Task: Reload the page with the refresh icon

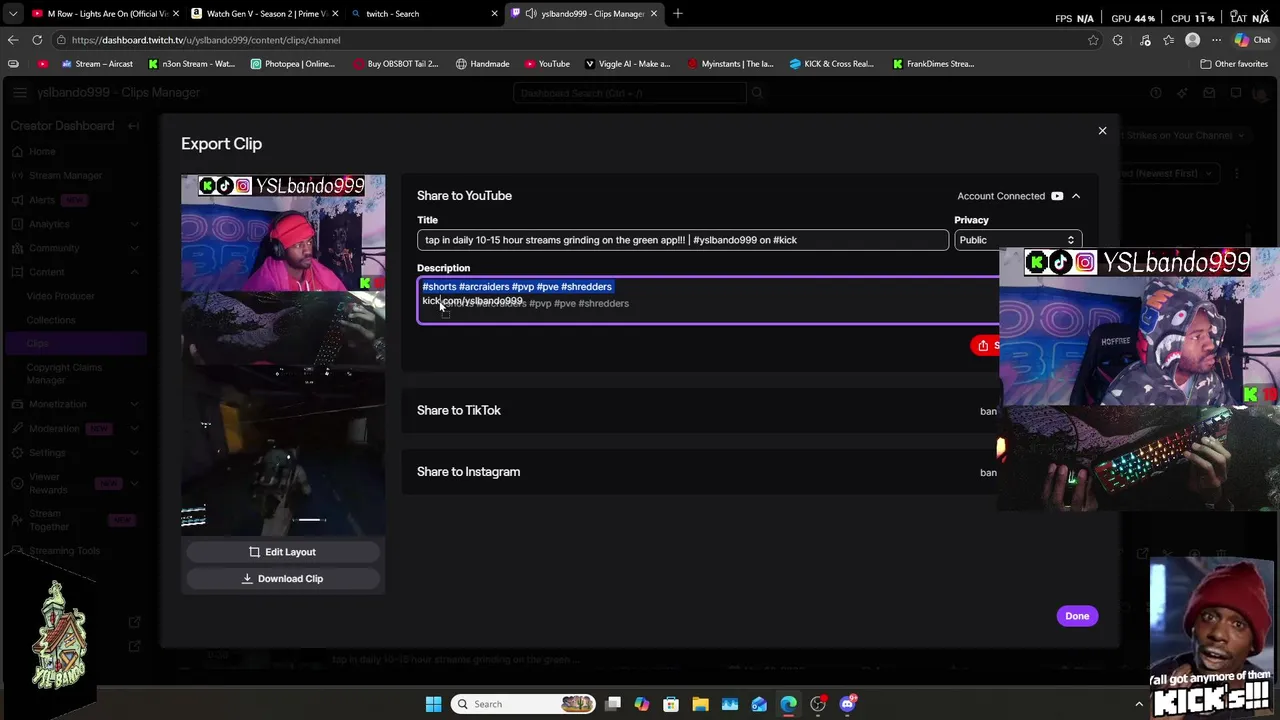Action: (x=37, y=40)
